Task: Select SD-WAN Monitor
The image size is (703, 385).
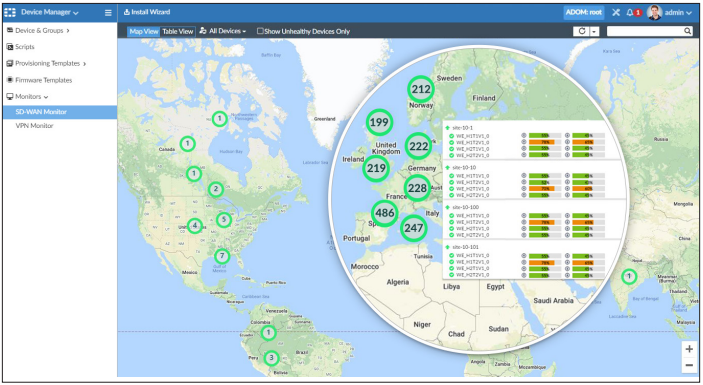Action: [60, 112]
